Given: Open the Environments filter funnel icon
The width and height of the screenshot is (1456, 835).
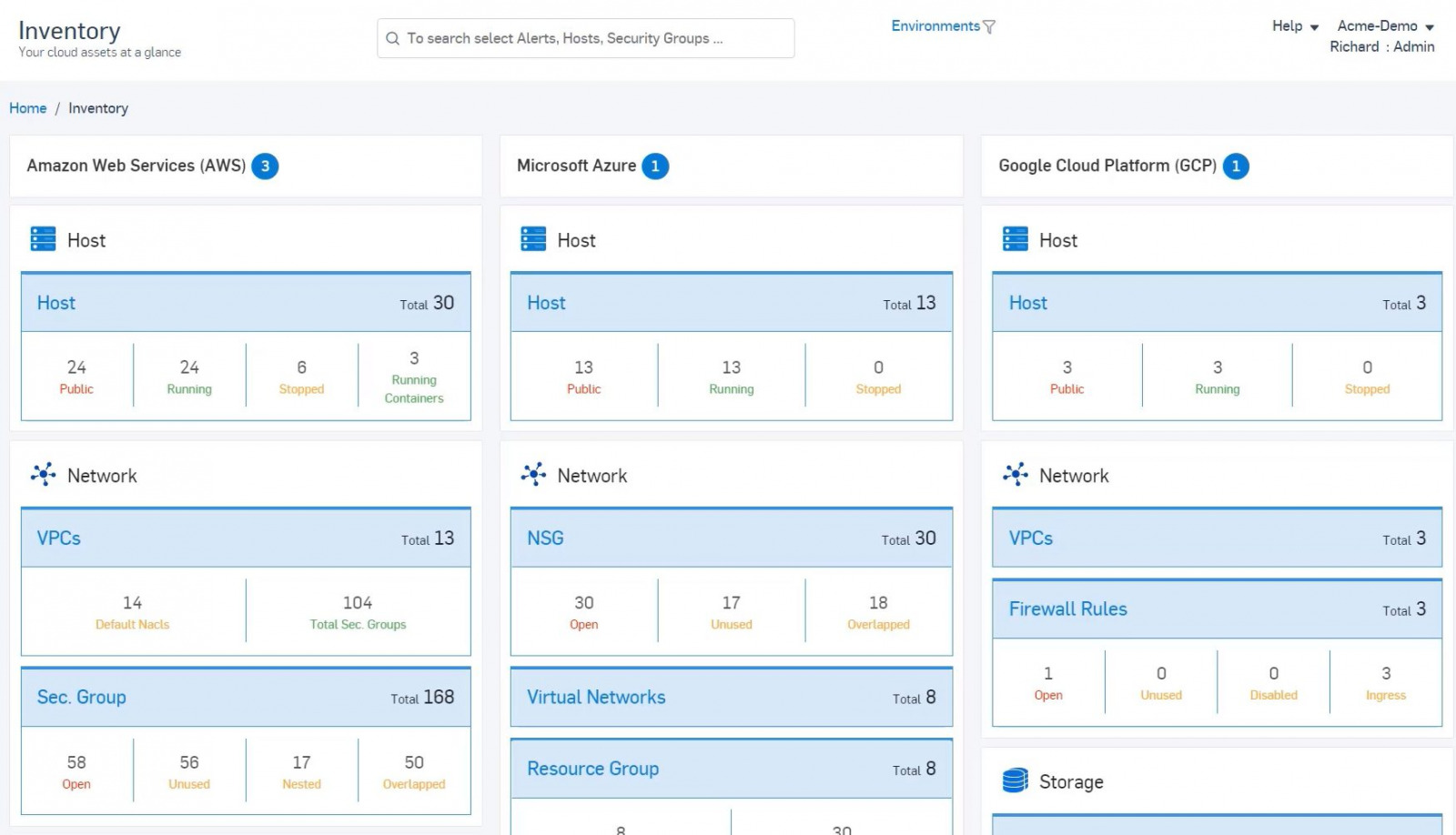Looking at the screenshot, I should [989, 26].
